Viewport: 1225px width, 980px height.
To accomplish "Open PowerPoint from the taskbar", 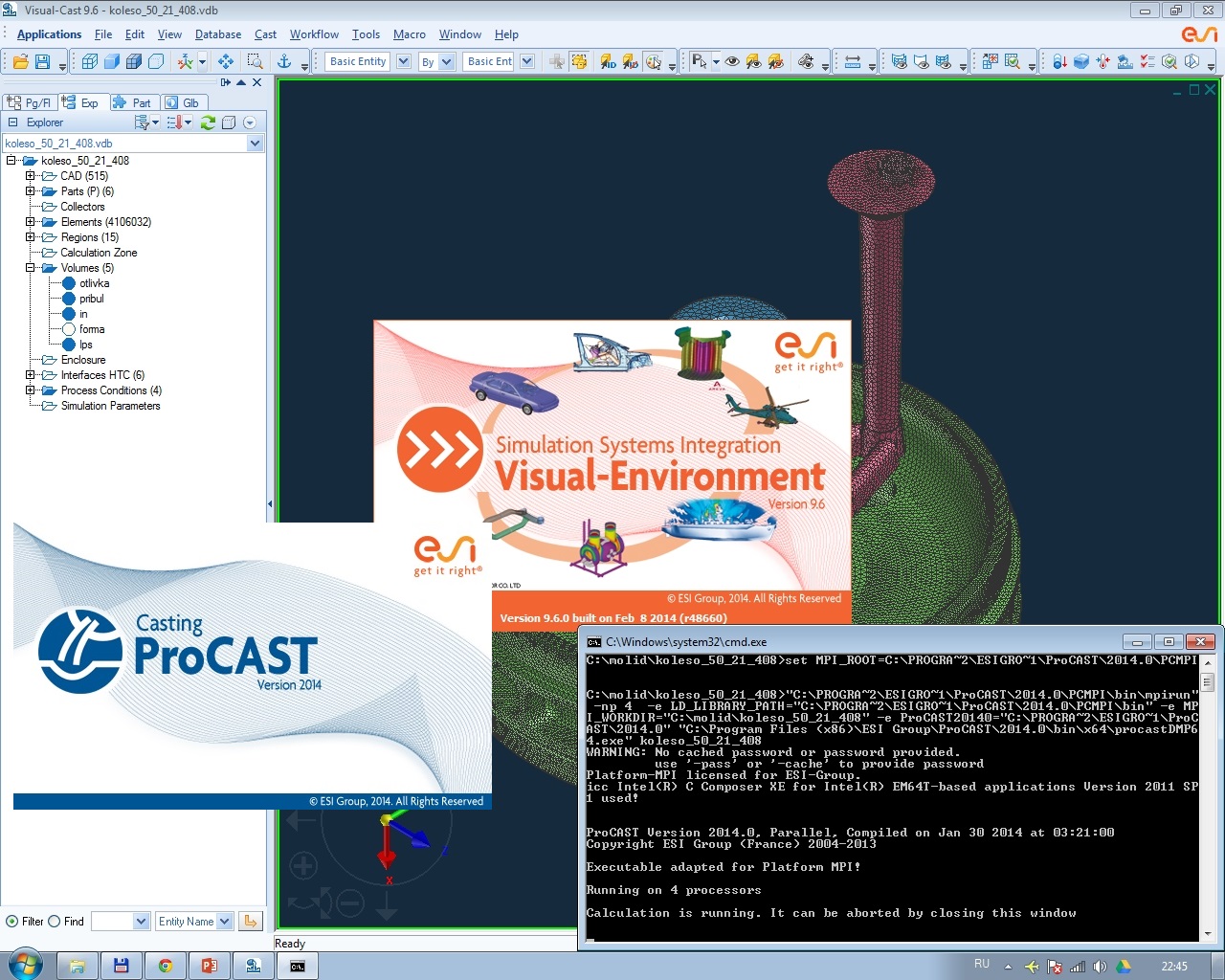I will tap(209, 966).
